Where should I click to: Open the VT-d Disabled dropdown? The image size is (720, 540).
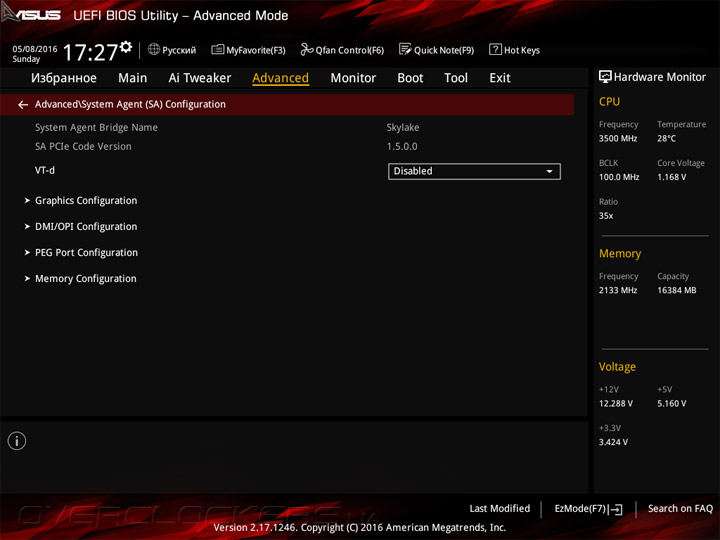point(474,171)
